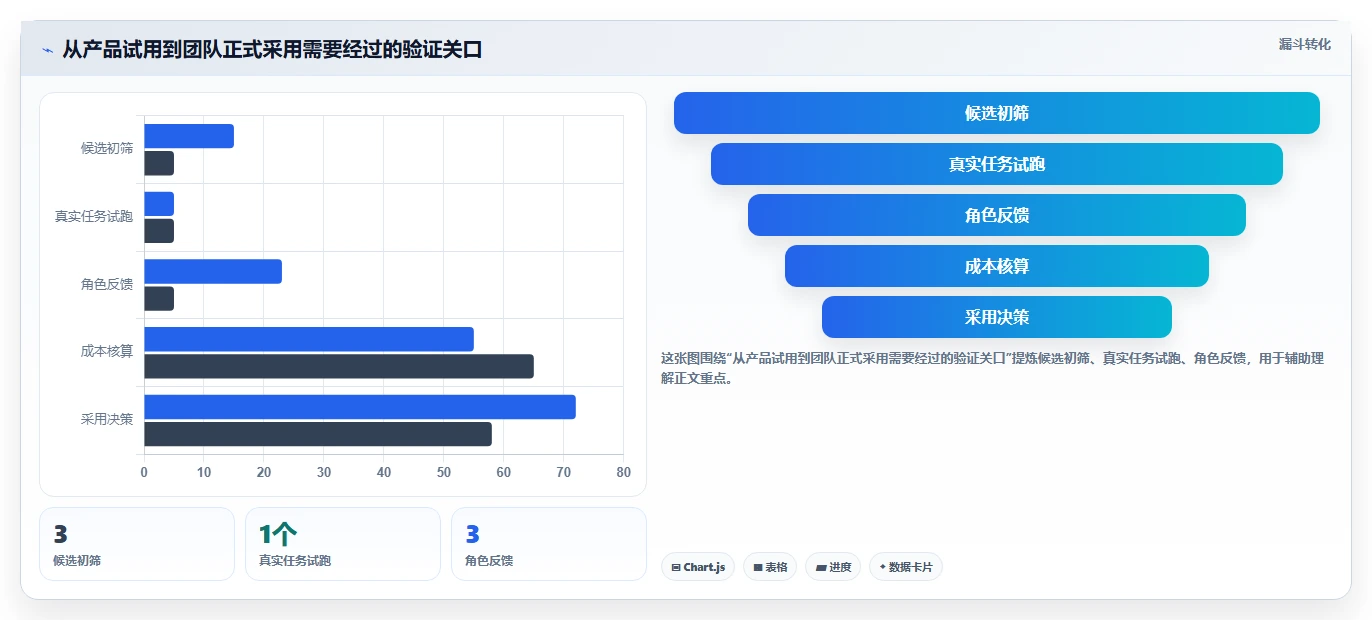Click the dark bar for 角色反馈
1372x620 pixels.
click(159, 298)
